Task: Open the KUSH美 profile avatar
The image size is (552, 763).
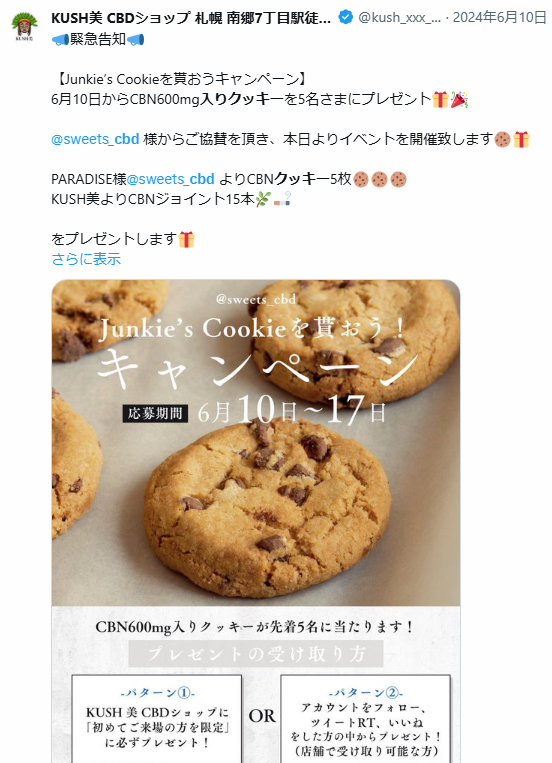Action: (24, 27)
